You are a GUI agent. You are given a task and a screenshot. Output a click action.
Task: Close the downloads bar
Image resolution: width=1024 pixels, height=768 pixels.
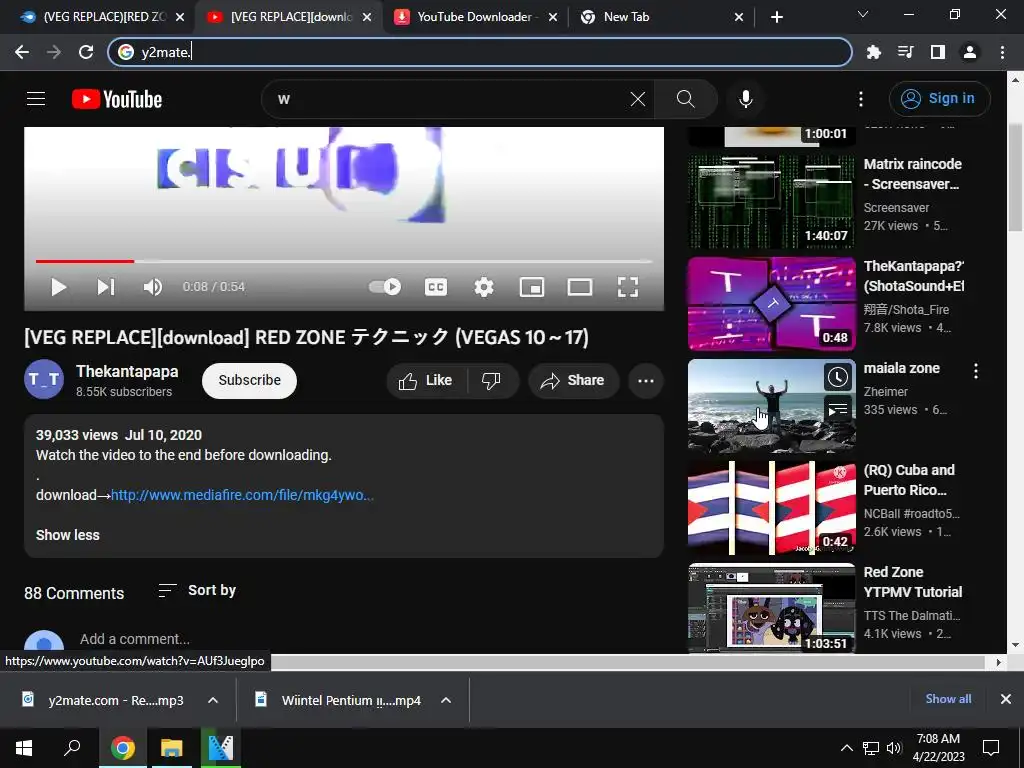1006,699
